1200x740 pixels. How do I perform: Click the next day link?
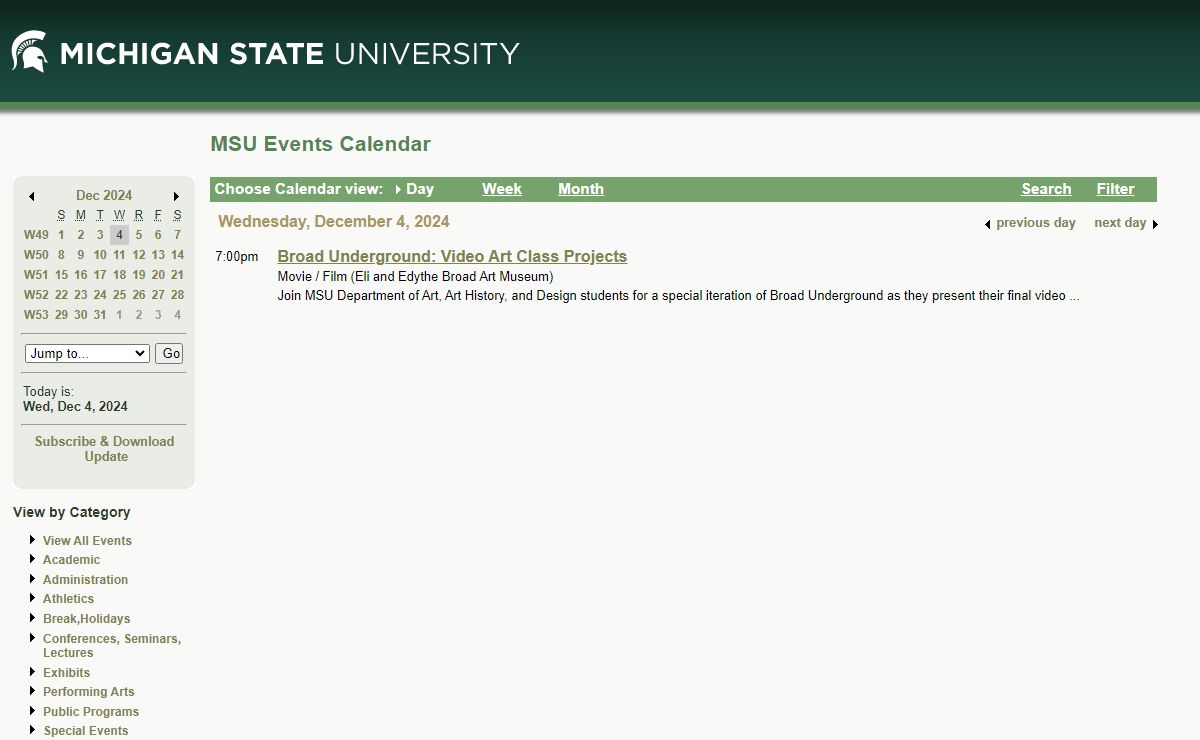pos(1120,223)
